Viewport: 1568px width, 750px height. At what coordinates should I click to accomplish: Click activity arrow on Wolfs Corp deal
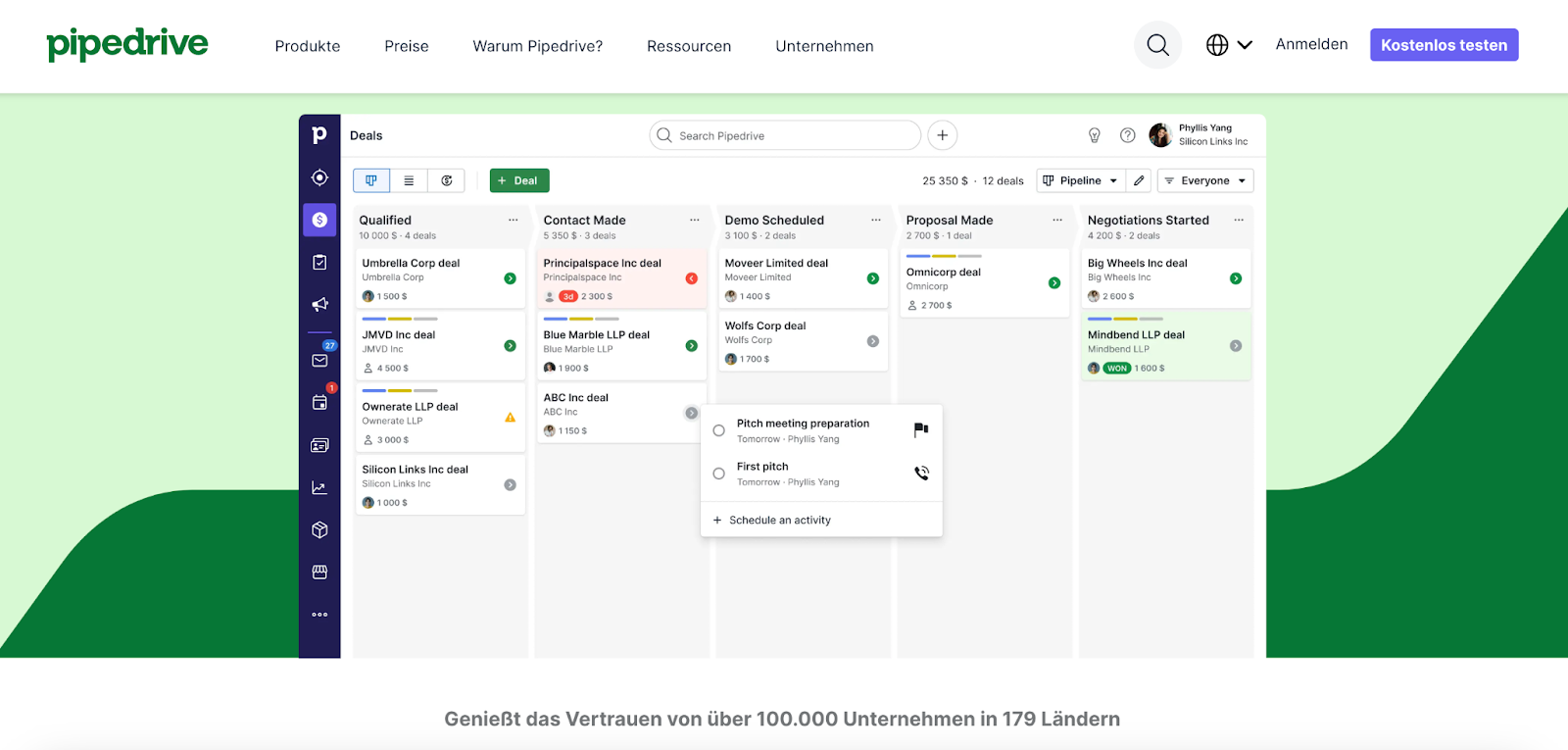pyautogui.click(x=872, y=341)
